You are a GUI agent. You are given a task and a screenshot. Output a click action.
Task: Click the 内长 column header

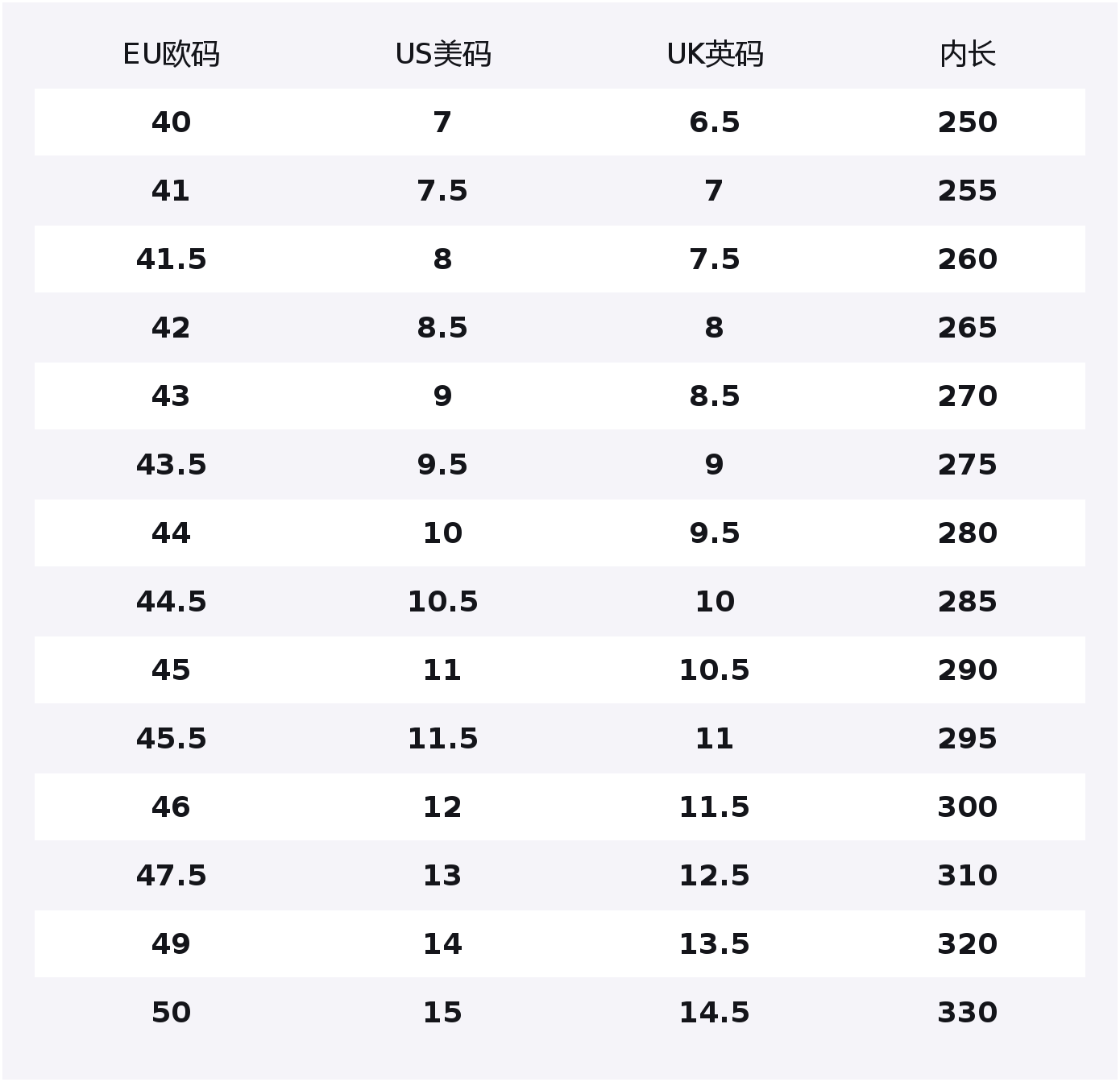click(967, 55)
